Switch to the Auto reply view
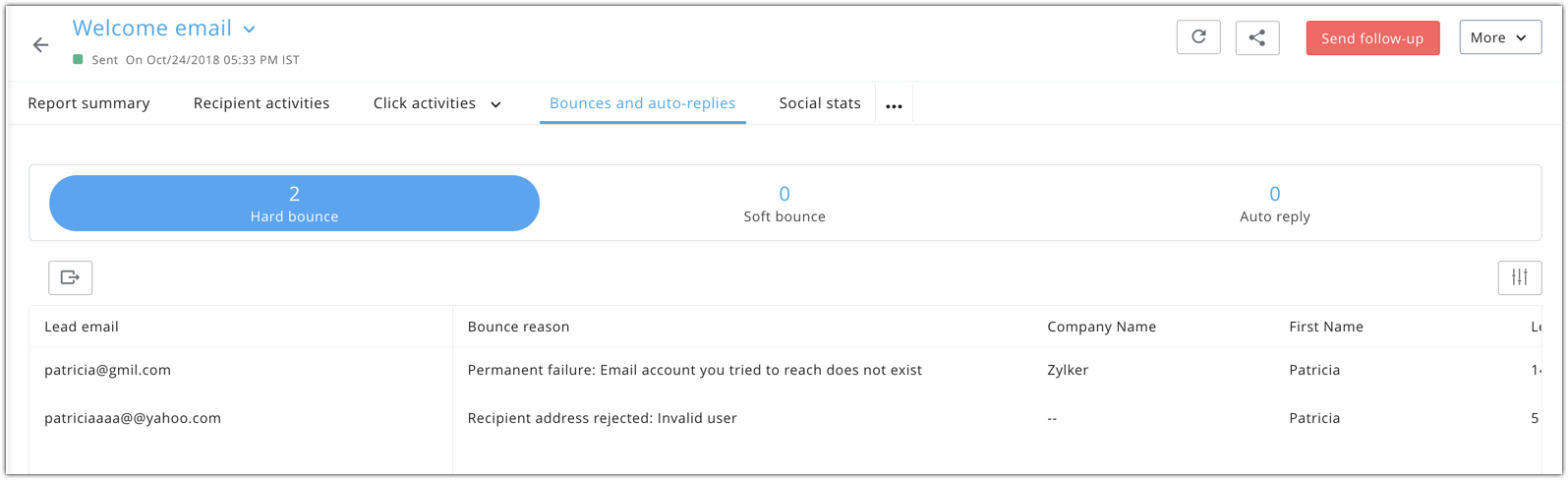 [x=1274, y=204]
